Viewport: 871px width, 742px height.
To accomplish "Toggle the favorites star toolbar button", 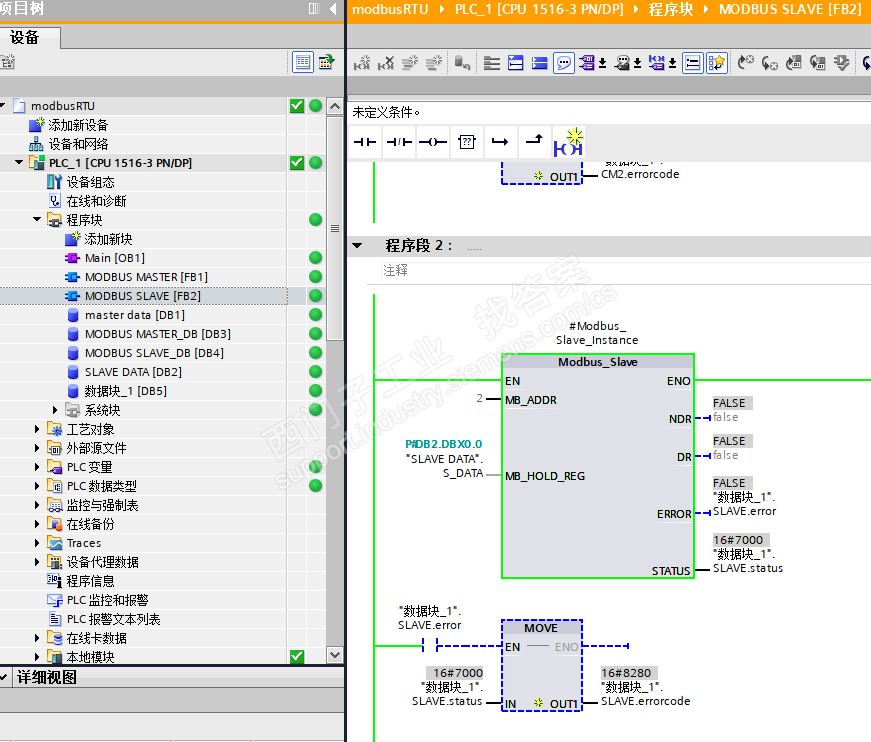I will click(x=716, y=63).
